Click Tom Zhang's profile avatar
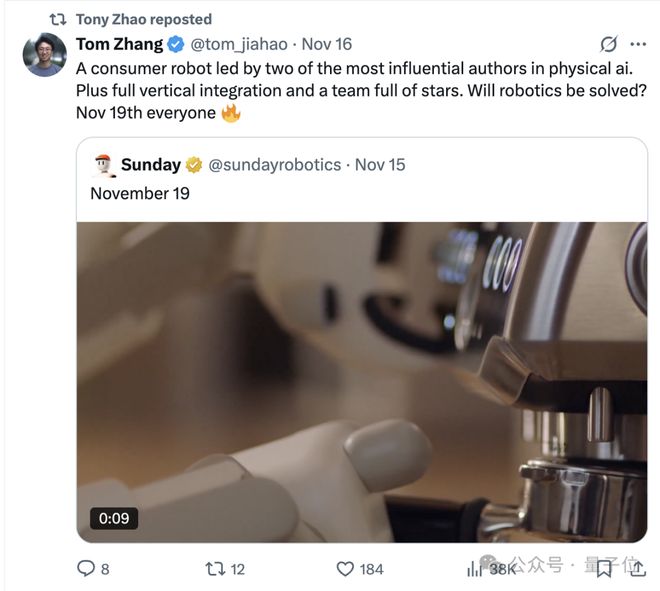Image resolution: width=660 pixels, height=591 pixels. pos(44,55)
